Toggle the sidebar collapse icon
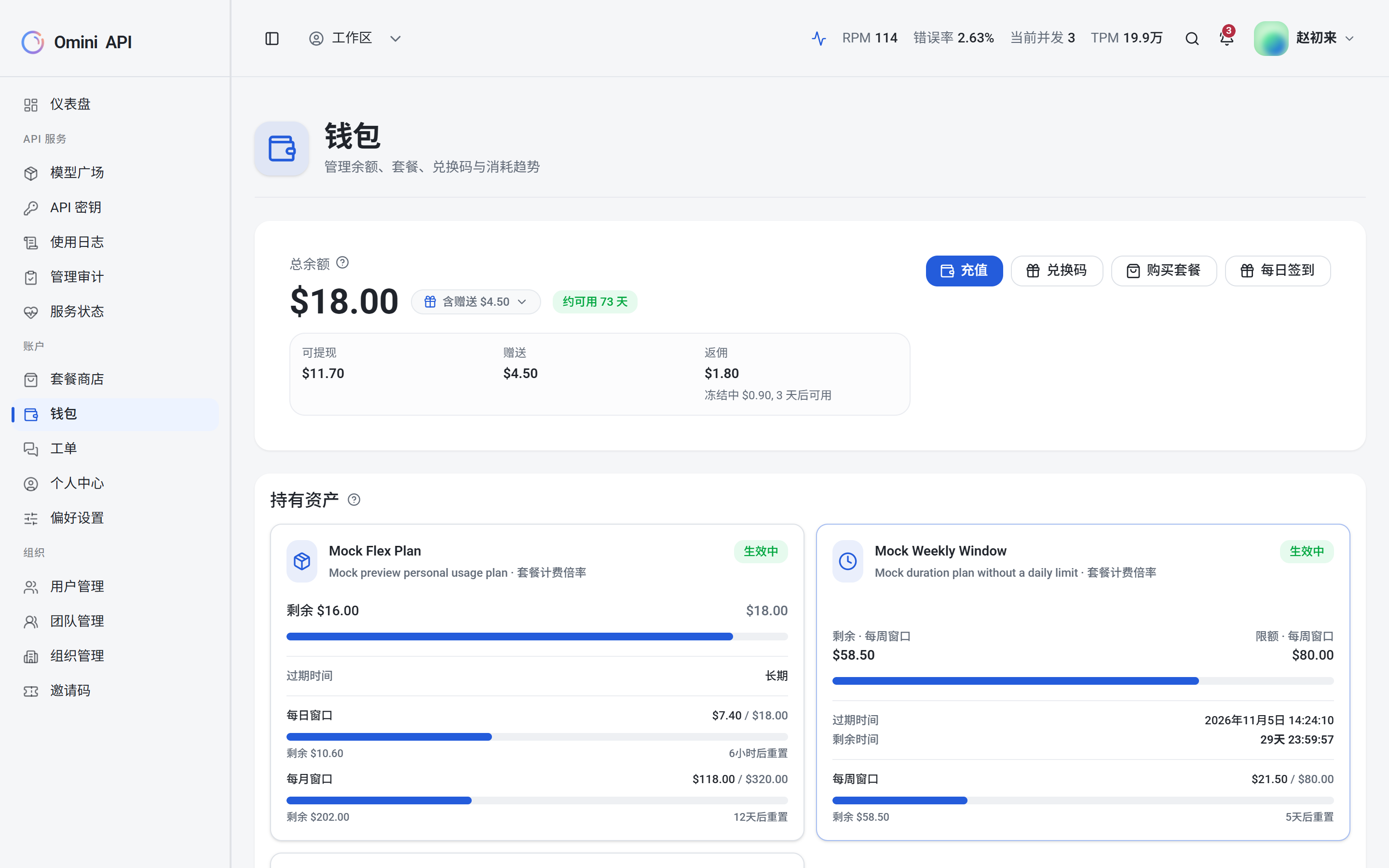 point(272,39)
